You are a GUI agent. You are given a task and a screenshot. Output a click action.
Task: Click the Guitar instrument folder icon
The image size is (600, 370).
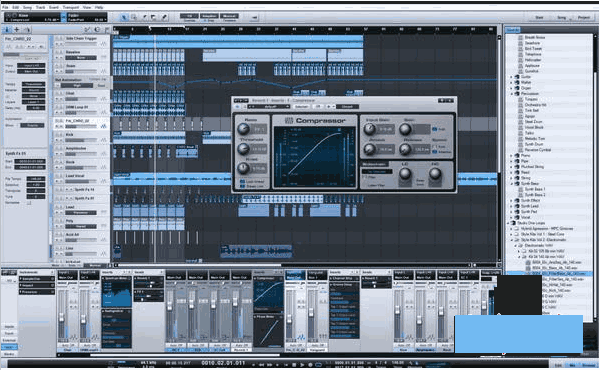[x=517, y=77]
